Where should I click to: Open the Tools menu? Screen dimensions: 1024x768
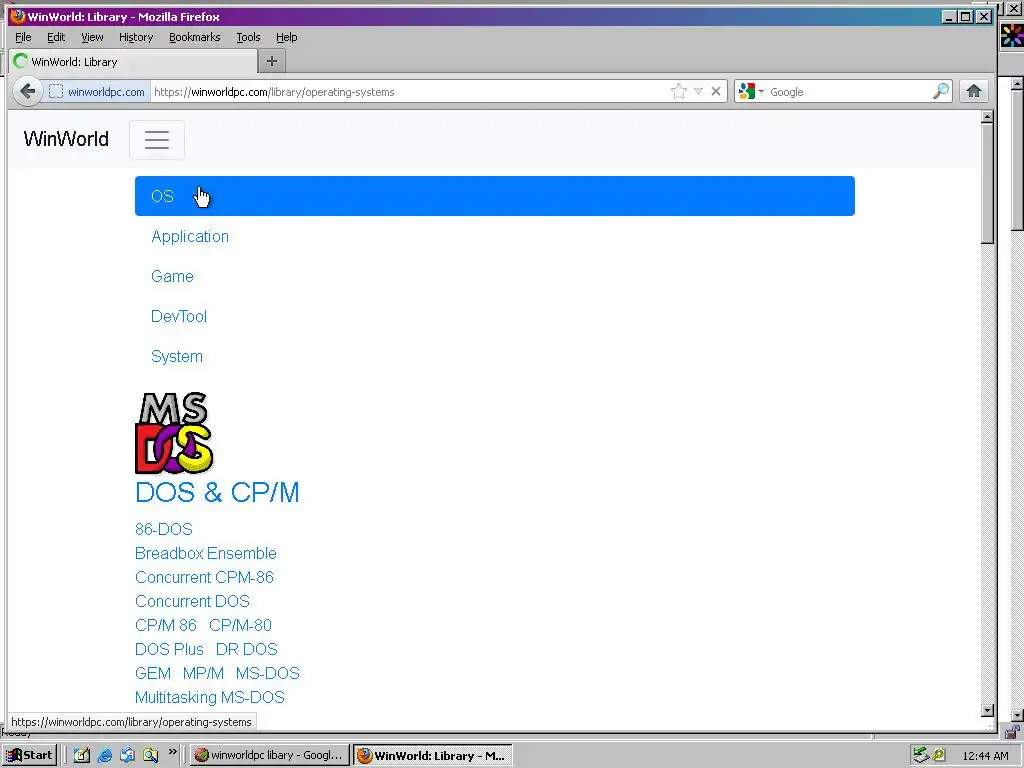pyautogui.click(x=248, y=37)
